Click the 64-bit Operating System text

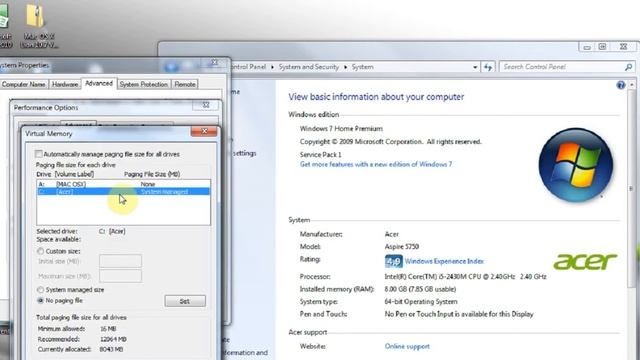click(x=421, y=302)
